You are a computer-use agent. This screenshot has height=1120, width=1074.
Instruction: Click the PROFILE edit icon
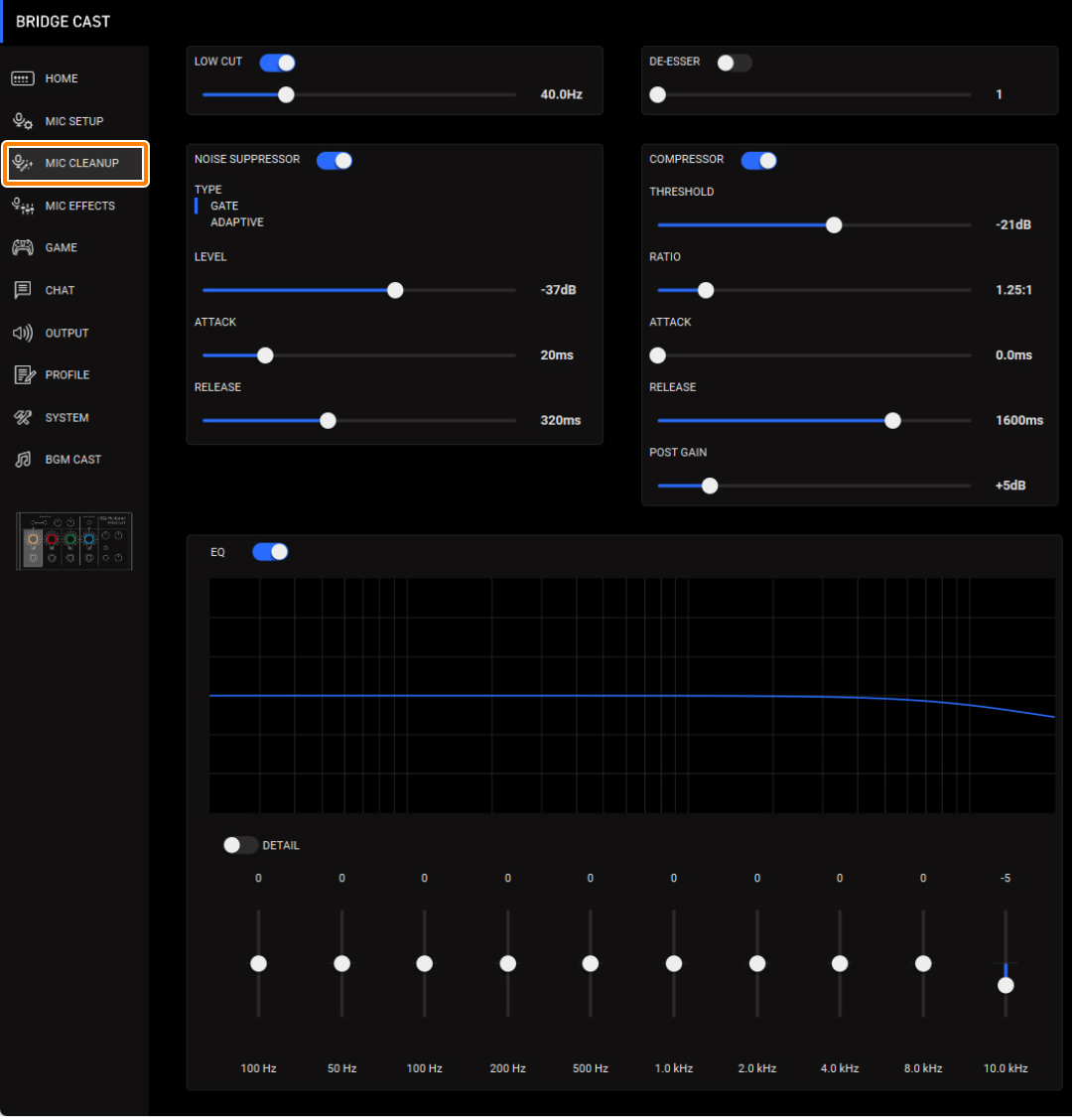coord(24,375)
